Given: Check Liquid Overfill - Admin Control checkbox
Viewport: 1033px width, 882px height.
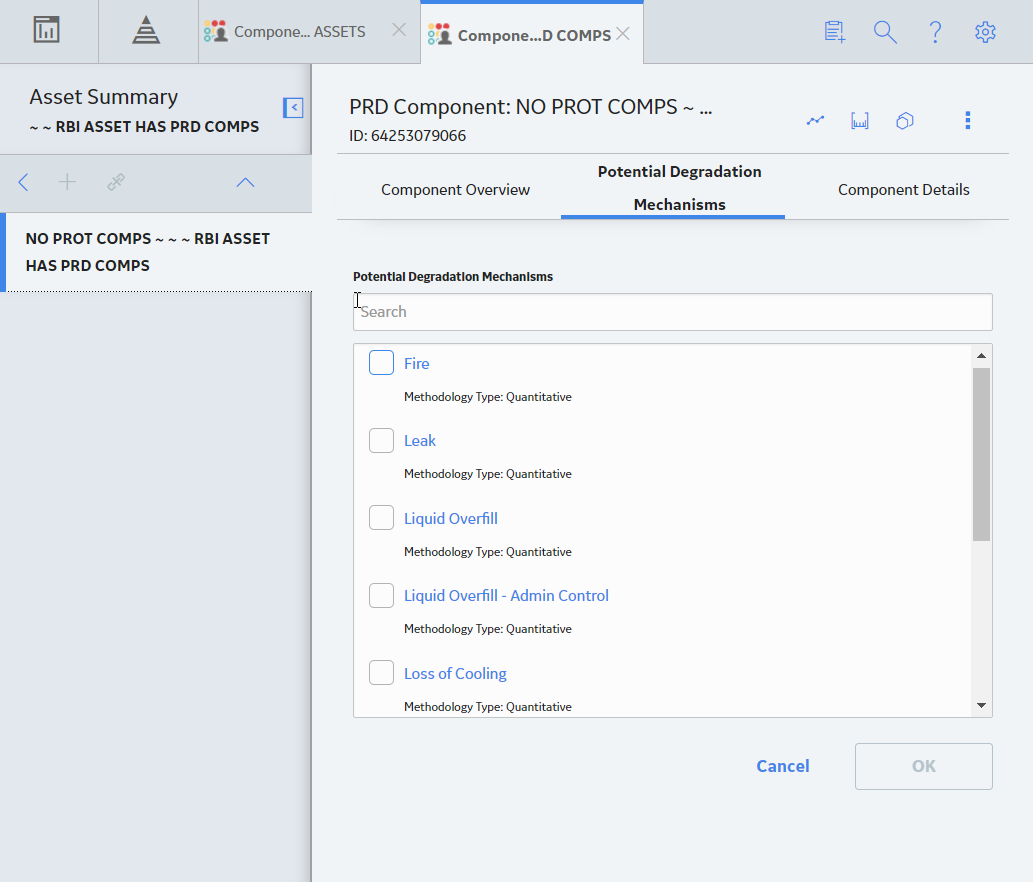Looking at the screenshot, I should tap(381, 595).
